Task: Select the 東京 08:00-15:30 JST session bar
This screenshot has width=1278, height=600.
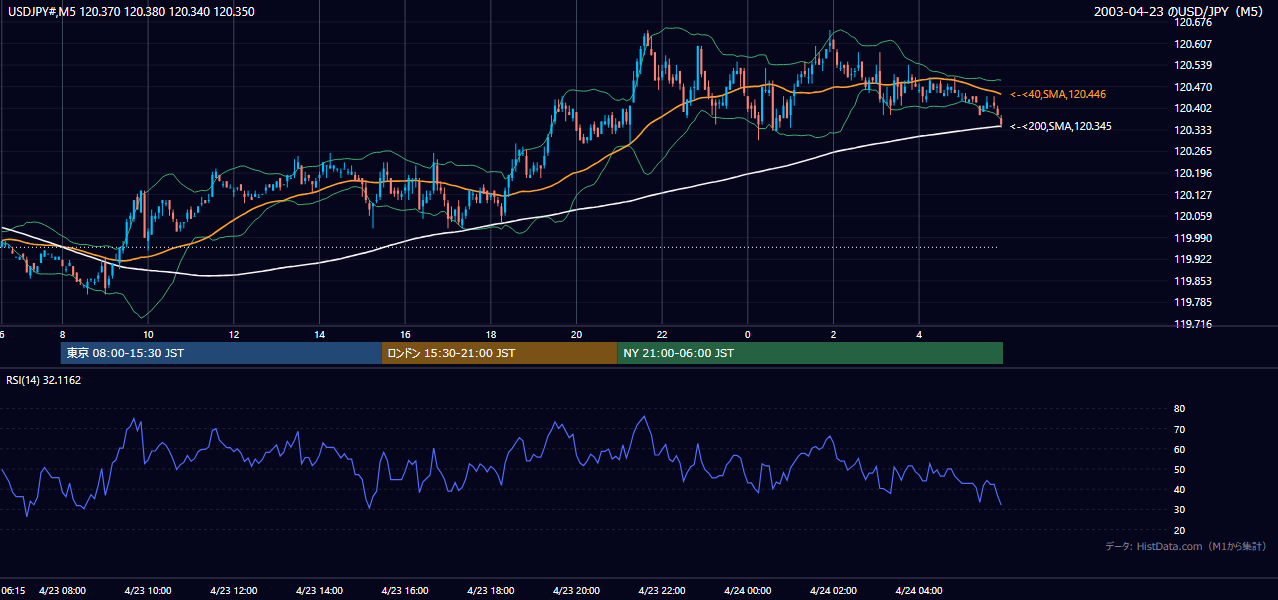Action: 221,353
